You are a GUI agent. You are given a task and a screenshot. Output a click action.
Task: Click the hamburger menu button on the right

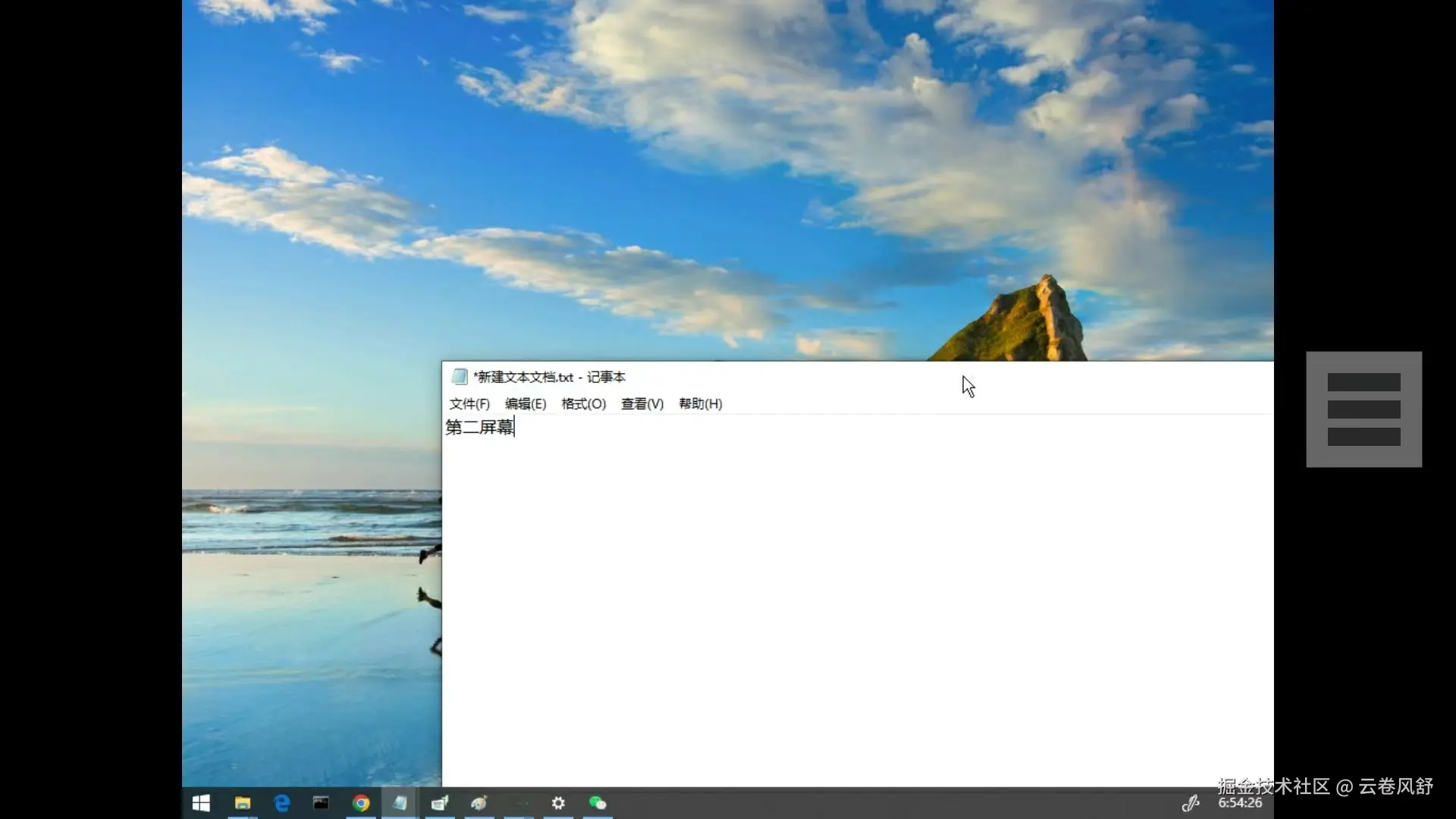pos(1363,409)
